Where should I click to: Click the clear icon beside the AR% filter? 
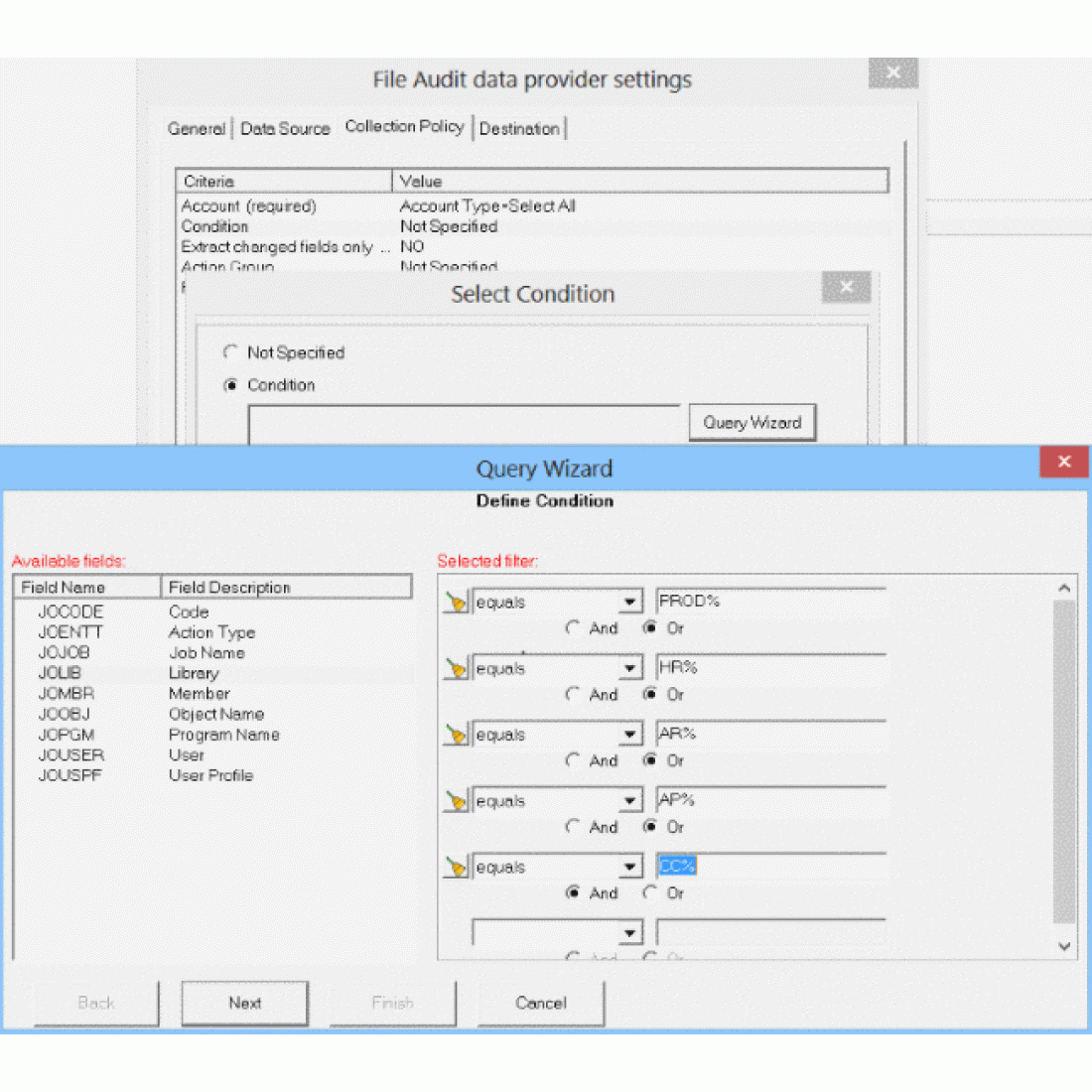click(x=456, y=736)
